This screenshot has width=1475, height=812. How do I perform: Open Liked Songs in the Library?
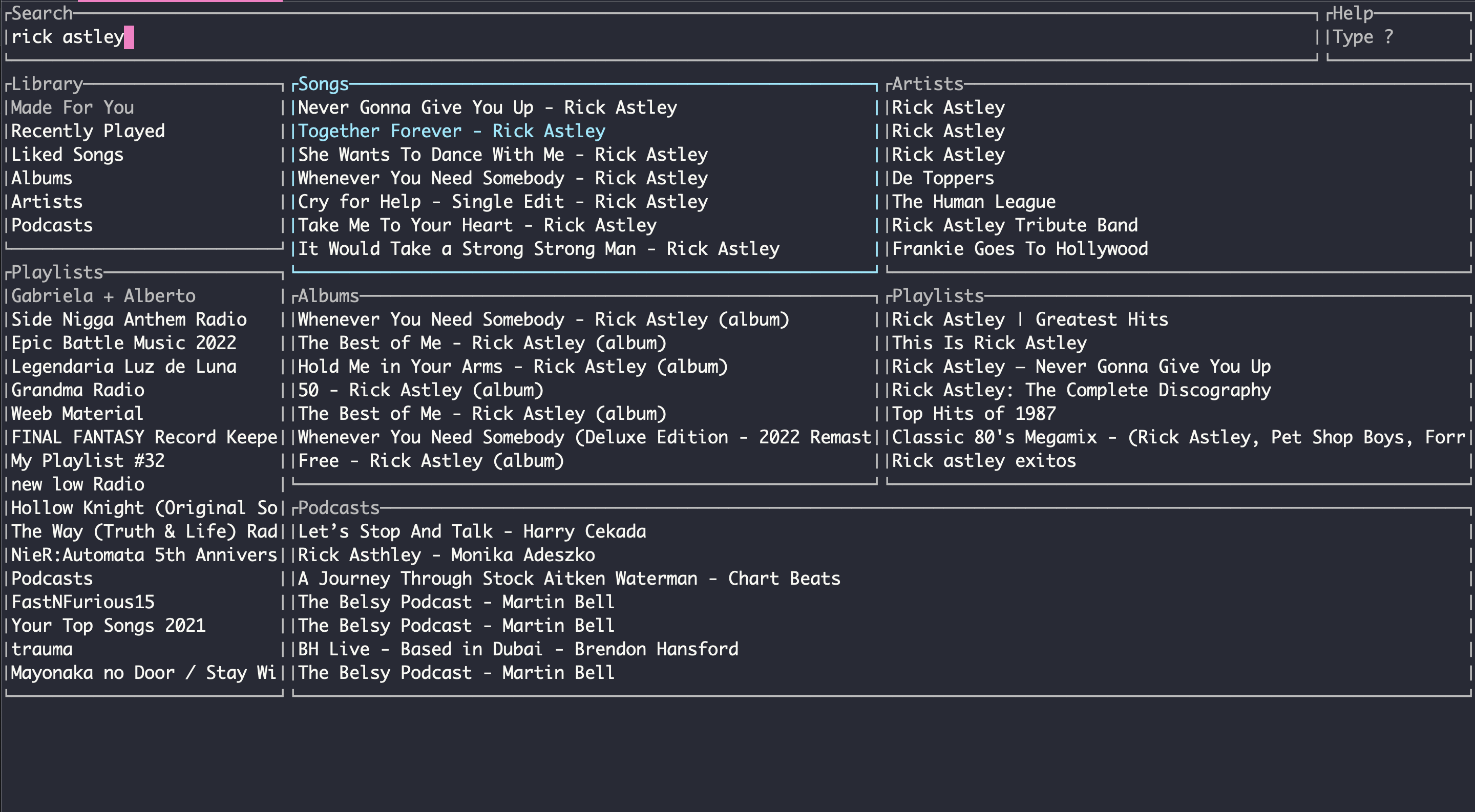[67, 155]
